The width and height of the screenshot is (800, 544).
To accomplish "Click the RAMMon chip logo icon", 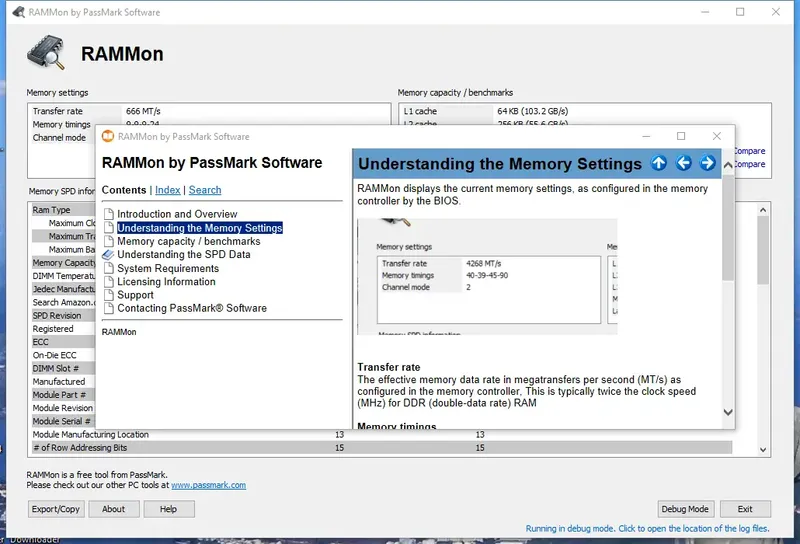I will [x=46, y=53].
